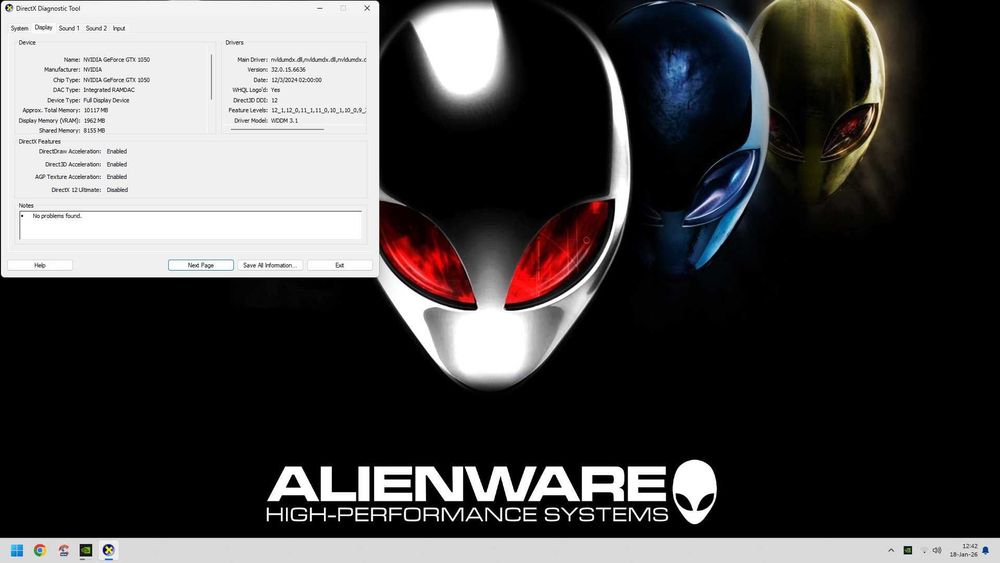Select the Driver Model value WDDM 3.1
Viewport: 1000px width, 563px height.
coord(284,121)
